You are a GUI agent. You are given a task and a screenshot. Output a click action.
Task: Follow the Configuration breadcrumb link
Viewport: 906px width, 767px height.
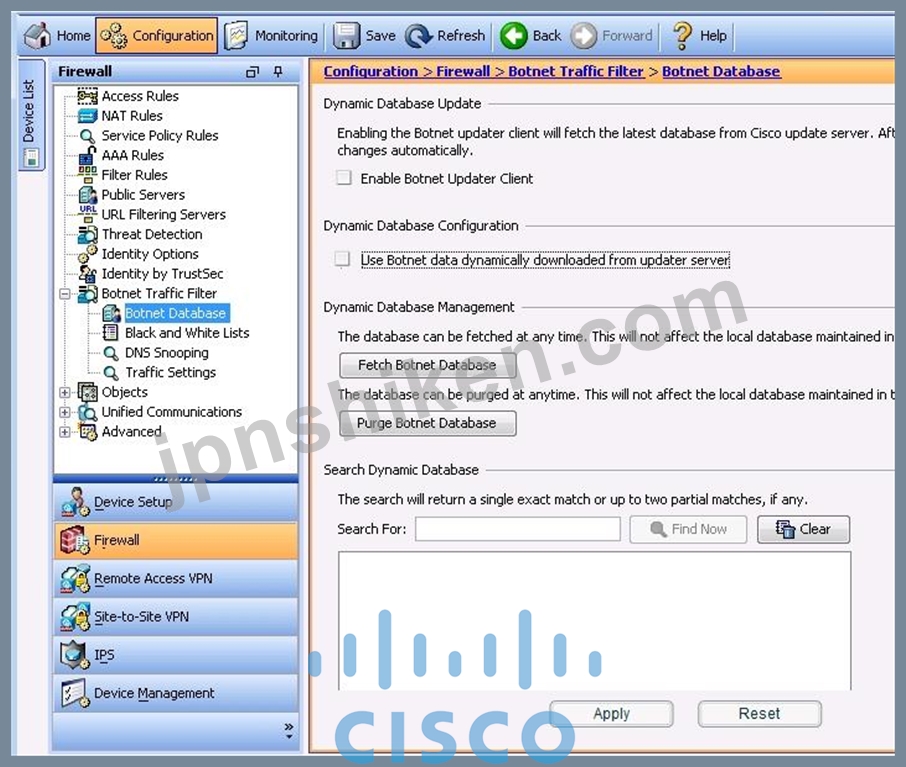click(x=370, y=72)
